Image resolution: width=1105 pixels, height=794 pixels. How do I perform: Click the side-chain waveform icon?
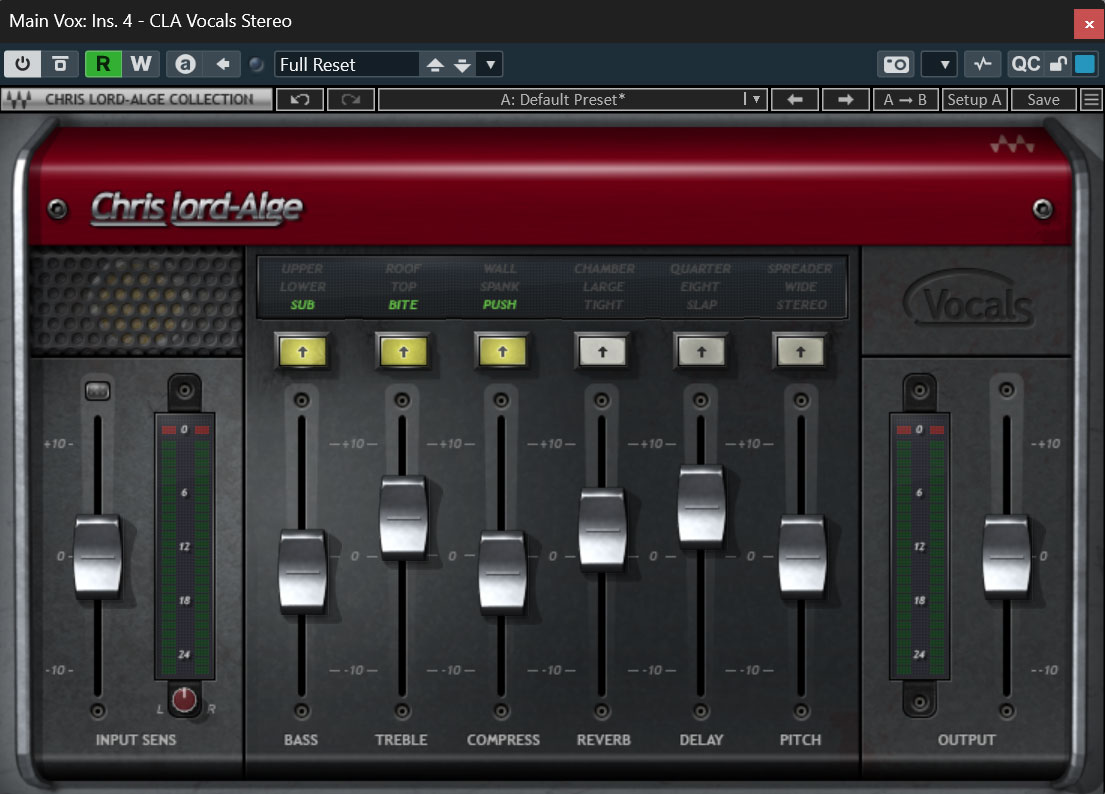982,64
